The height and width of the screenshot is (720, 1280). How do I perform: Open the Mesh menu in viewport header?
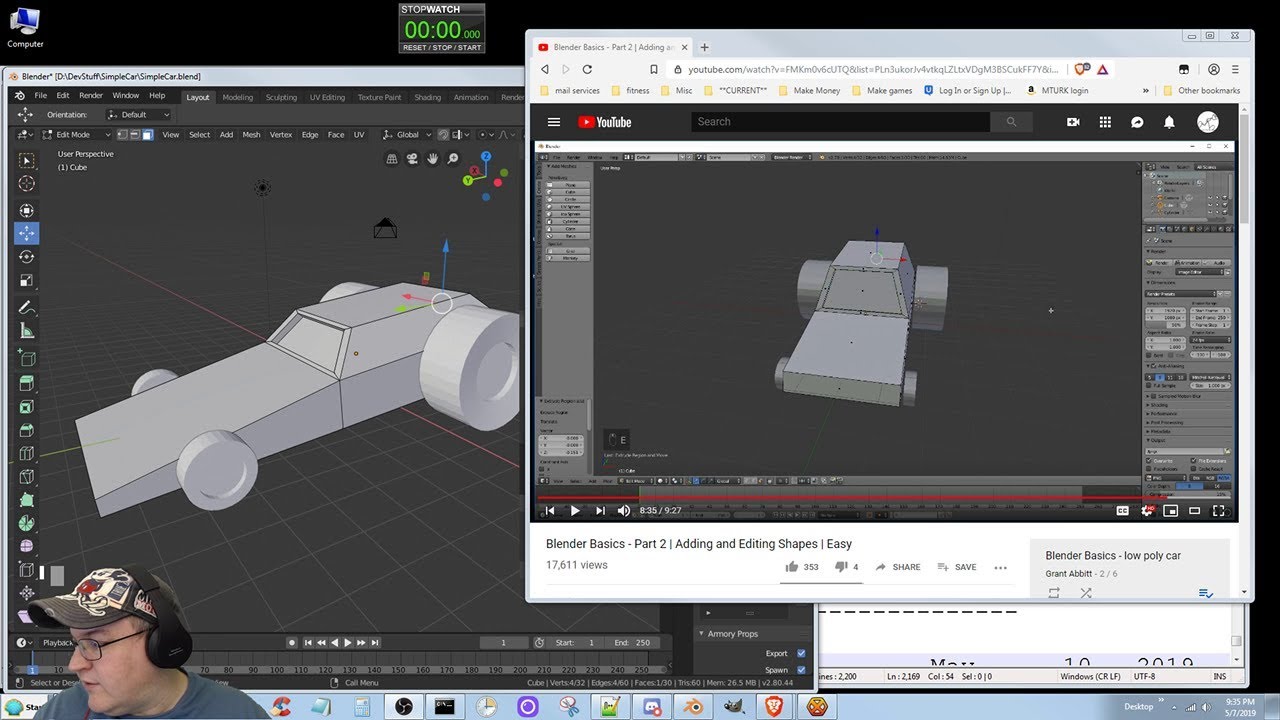(x=251, y=135)
